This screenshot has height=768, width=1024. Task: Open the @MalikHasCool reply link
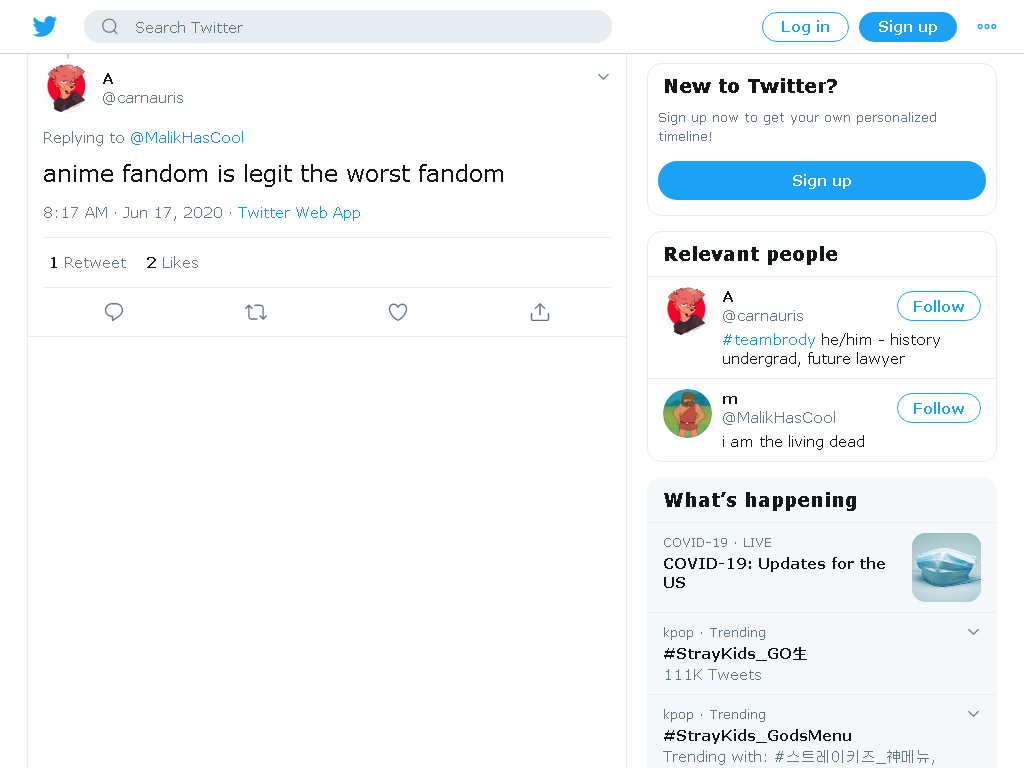[187, 138]
